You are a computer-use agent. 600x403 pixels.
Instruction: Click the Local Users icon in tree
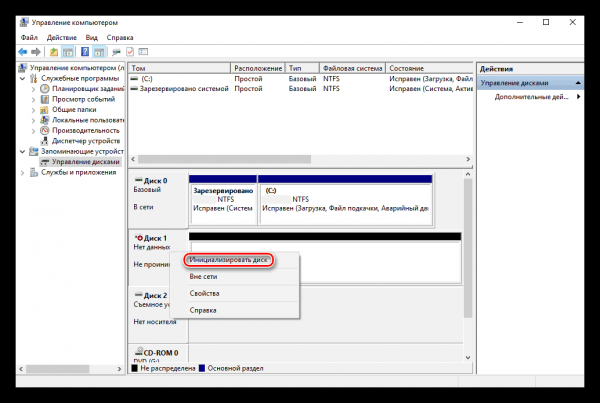click(x=45, y=120)
